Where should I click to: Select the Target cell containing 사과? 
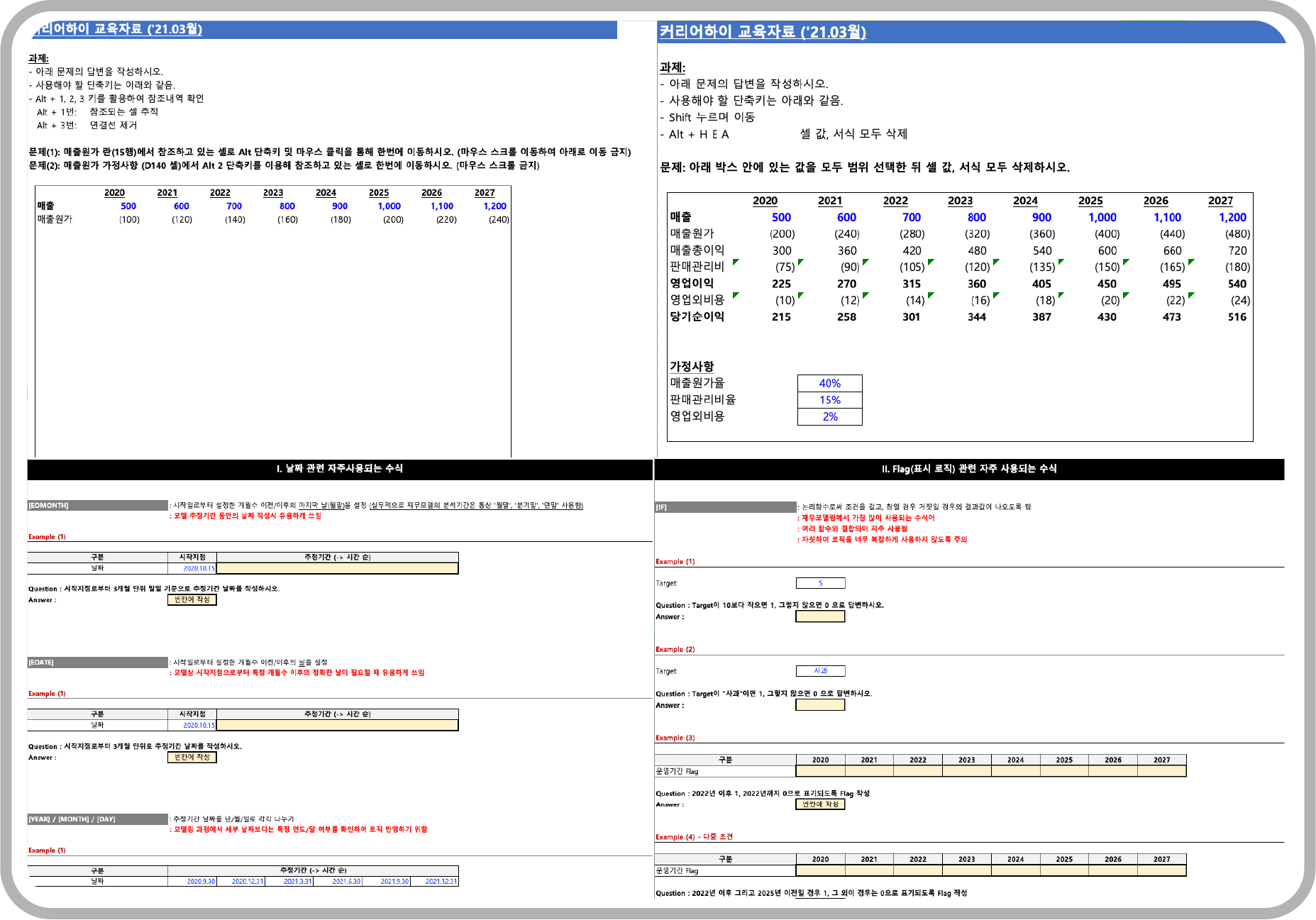point(820,671)
